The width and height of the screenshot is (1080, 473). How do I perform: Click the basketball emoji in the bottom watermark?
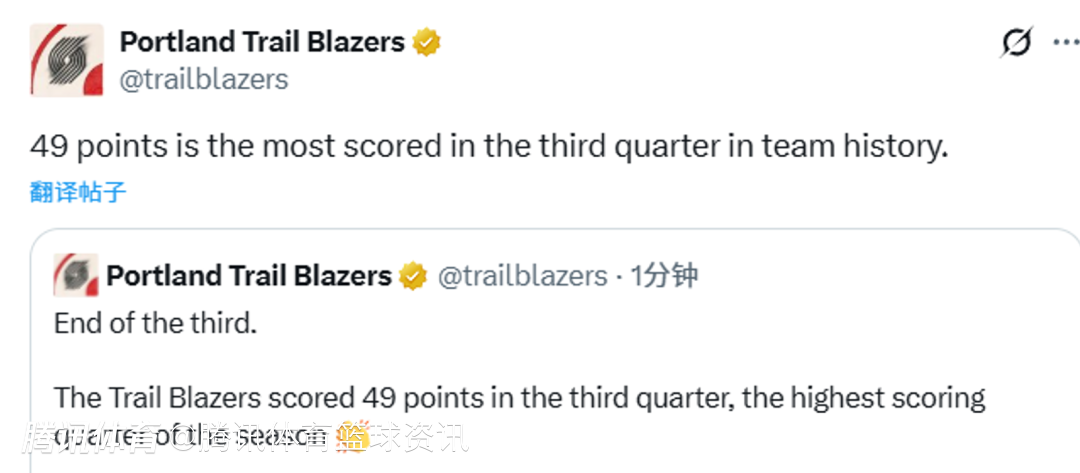[x=350, y=436]
